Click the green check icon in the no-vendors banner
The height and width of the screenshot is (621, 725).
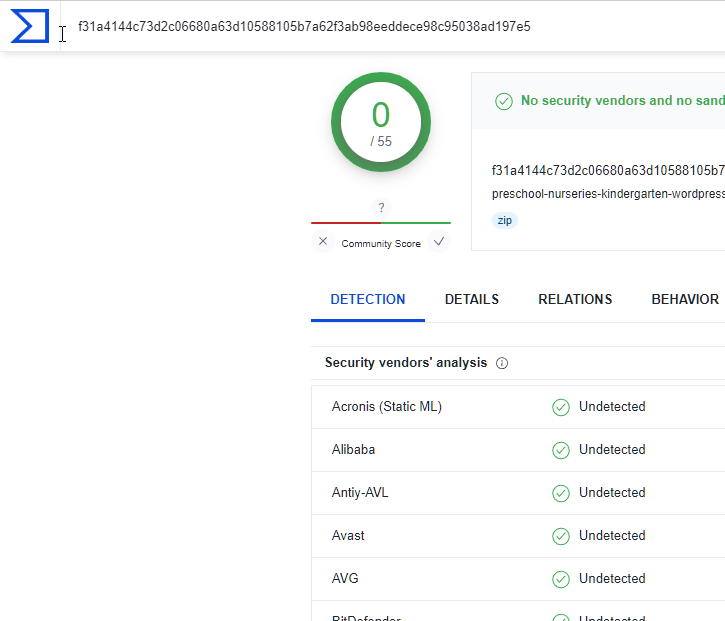point(504,101)
